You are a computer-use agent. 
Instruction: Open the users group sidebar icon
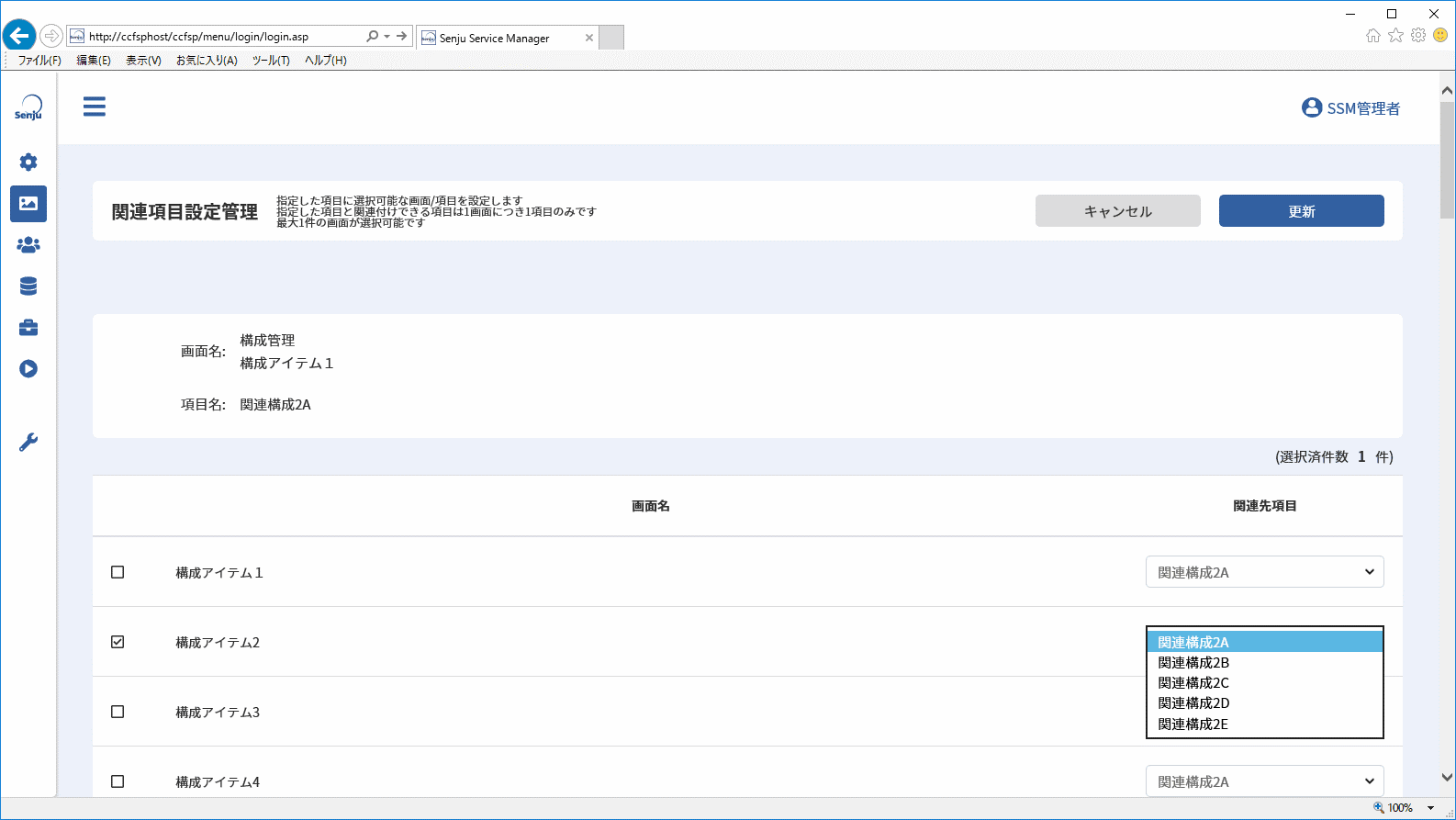click(28, 245)
